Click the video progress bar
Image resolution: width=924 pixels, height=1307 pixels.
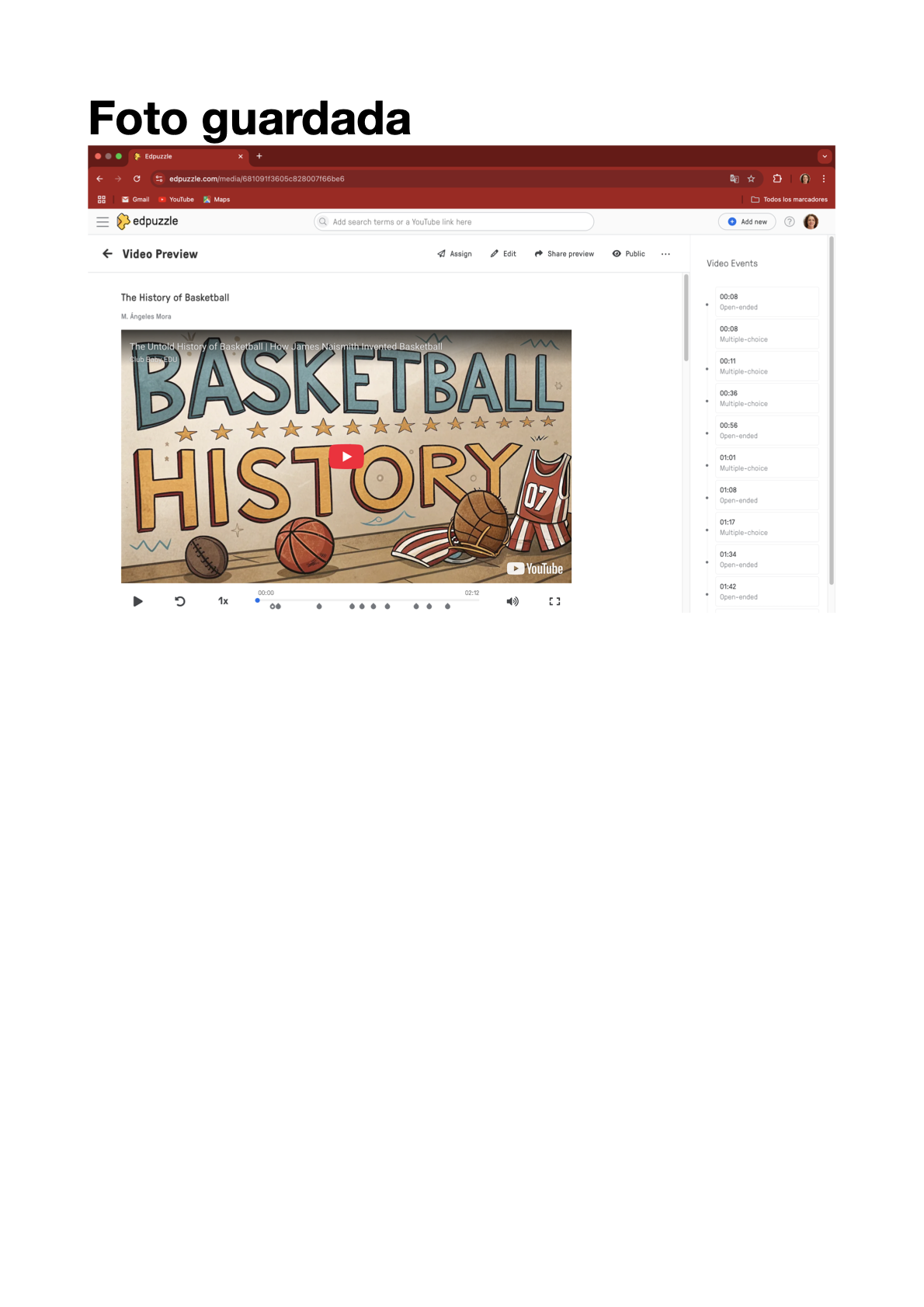(x=368, y=600)
